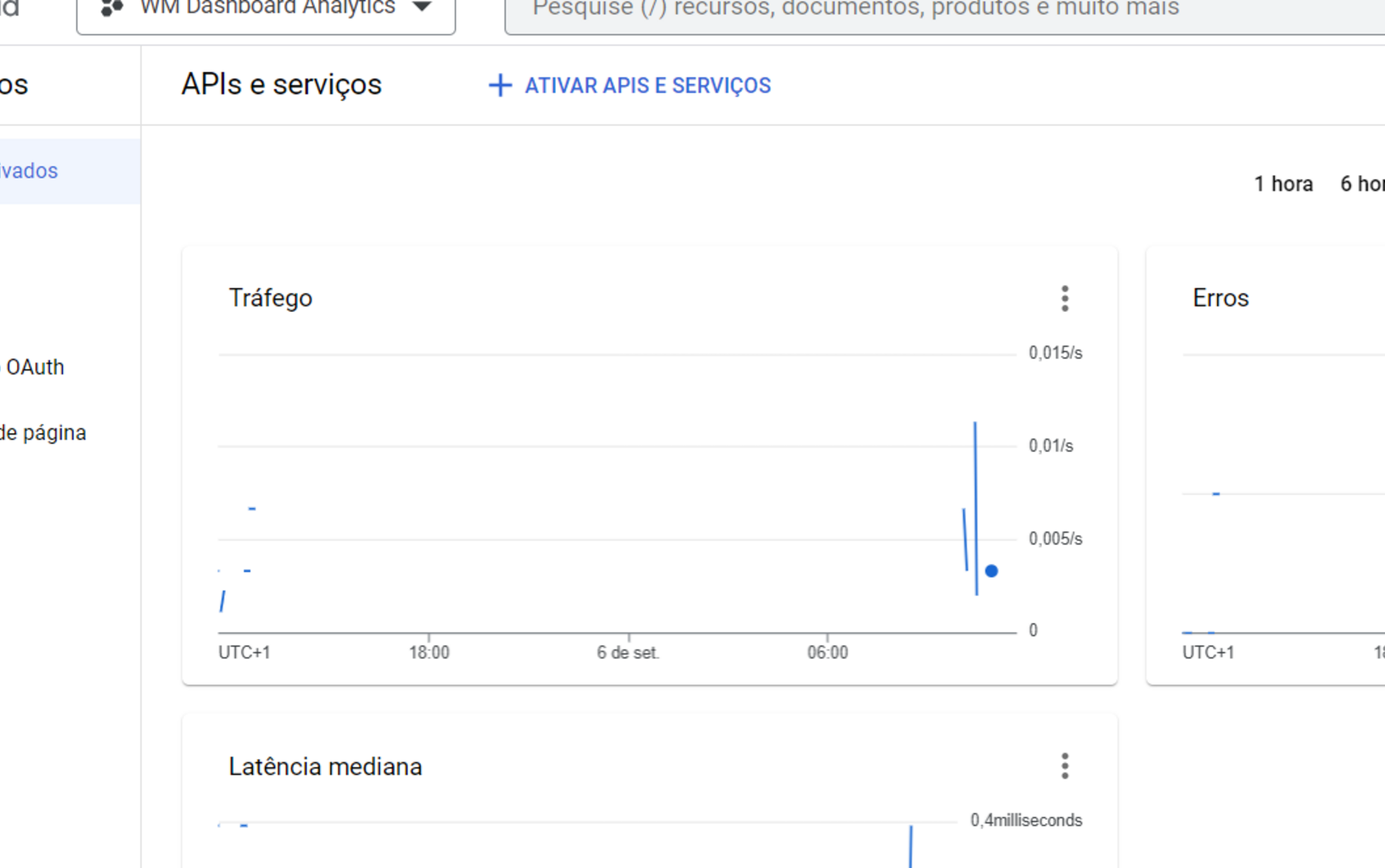Open Tráfego card three-dot menu
The image size is (1385, 868).
pyautogui.click(x=1064, y=299)
